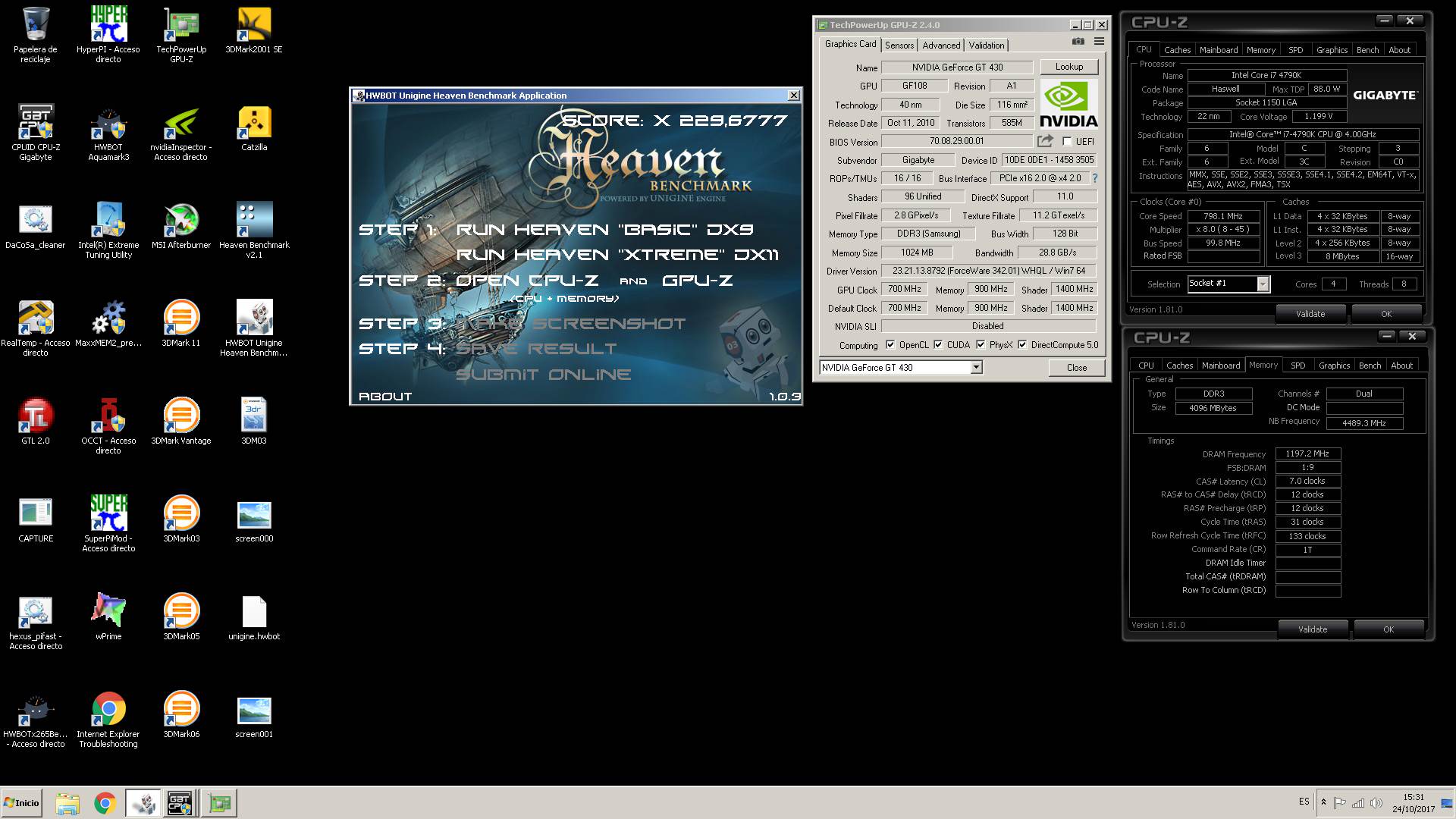Select the 3DMark2001 SE desktop icon
The height and width of the screenshot is (819, 1456).
(x=254, y=30)
